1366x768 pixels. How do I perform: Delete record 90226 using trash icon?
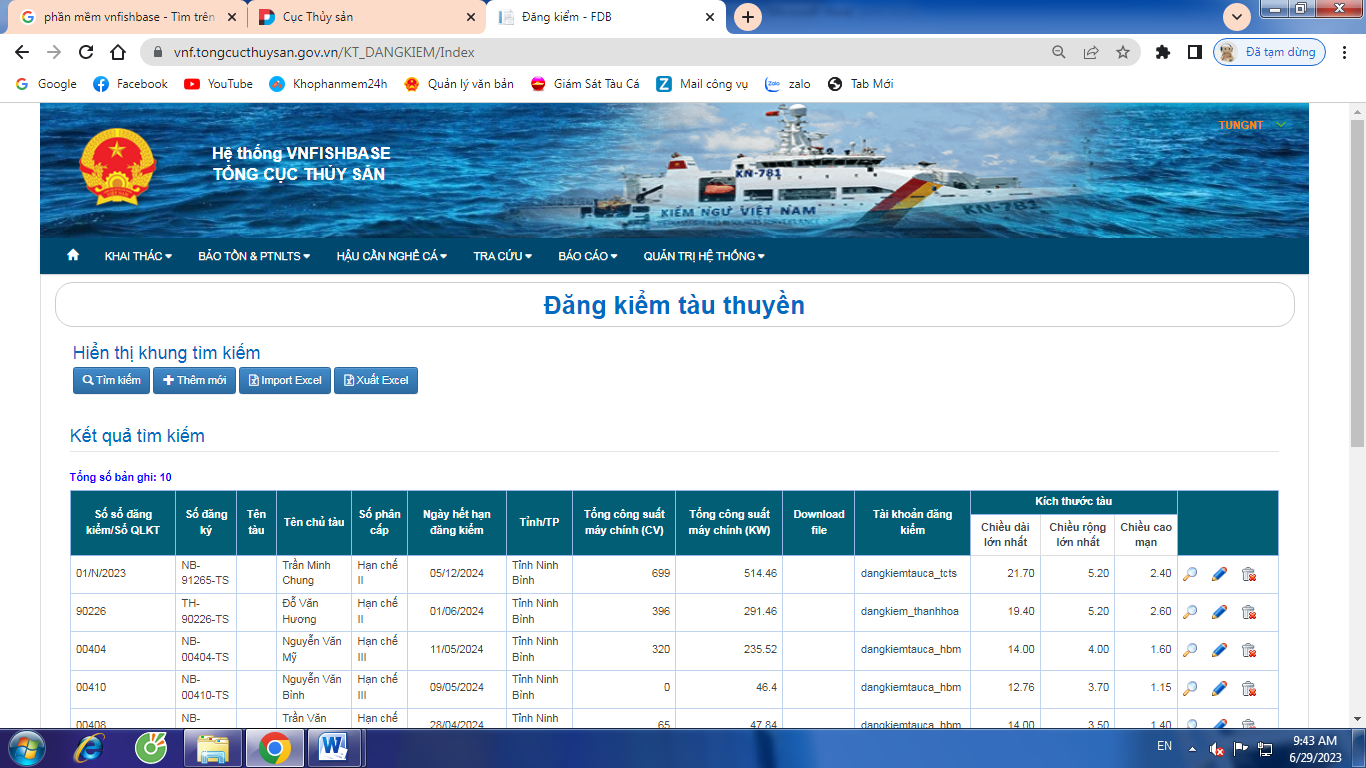[x=1248, y=612]
